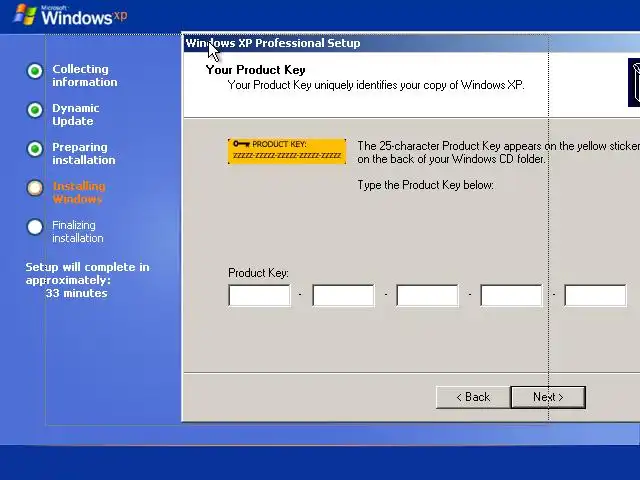Click the Windows XP Professional Setup title bar
The image size is (640, 480).
point(411,43)
